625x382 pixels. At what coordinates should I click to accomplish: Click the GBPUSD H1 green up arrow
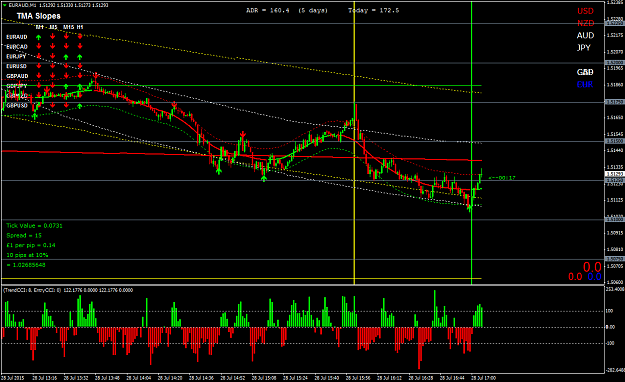coord(80,106)
